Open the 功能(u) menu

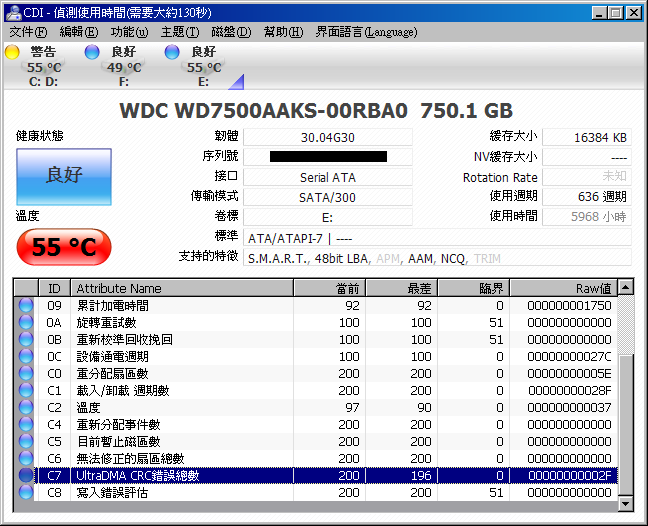(129, 32)
